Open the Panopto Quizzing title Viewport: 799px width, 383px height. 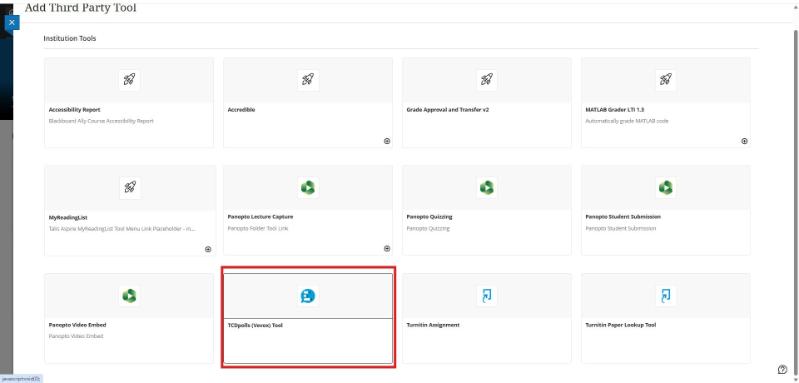pos(429,217)
